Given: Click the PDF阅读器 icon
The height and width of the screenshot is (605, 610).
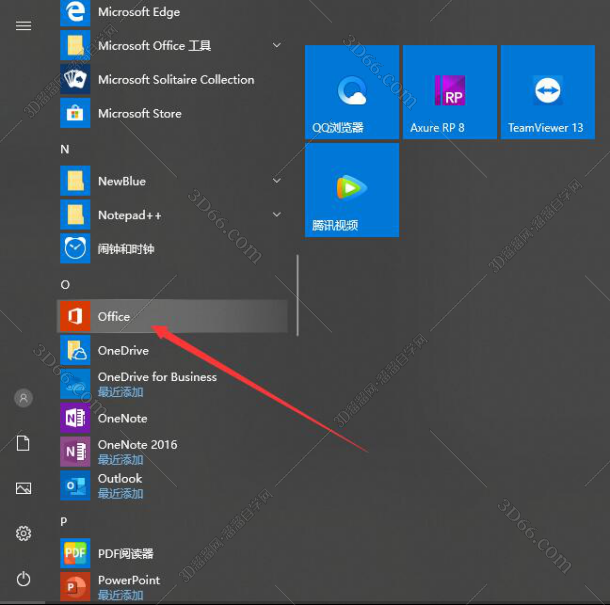Looking at the screenshot, I should click(x=75, y=553).
